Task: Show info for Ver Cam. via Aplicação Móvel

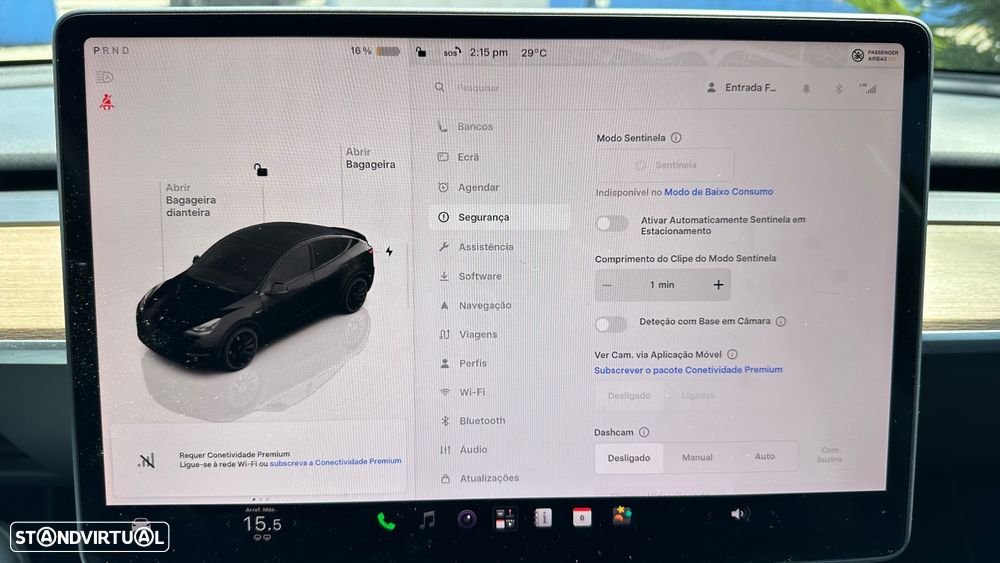Action: pos(732,355)
